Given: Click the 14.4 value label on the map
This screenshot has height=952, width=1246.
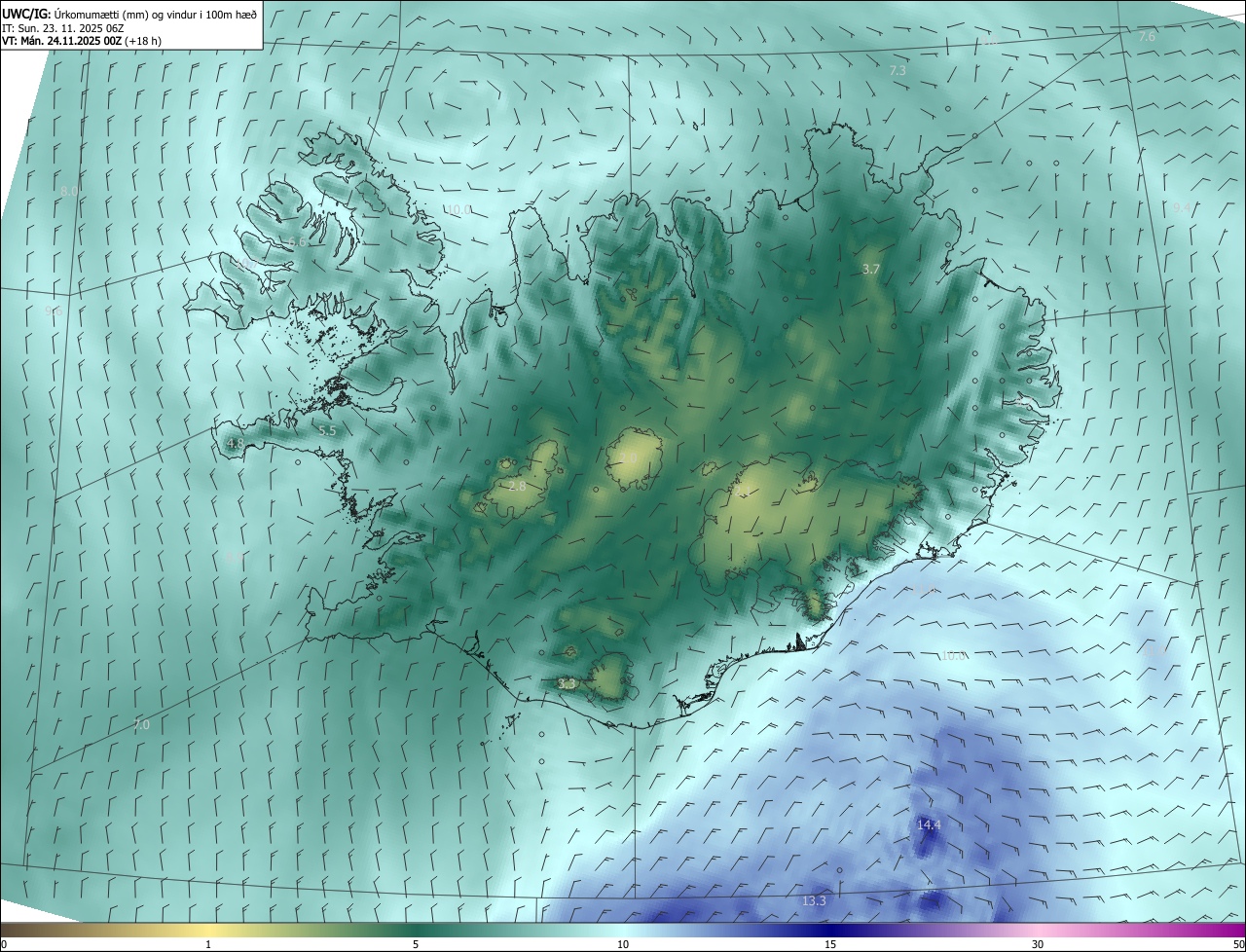Looking at the screenshot, I should [x=929, y=824].
